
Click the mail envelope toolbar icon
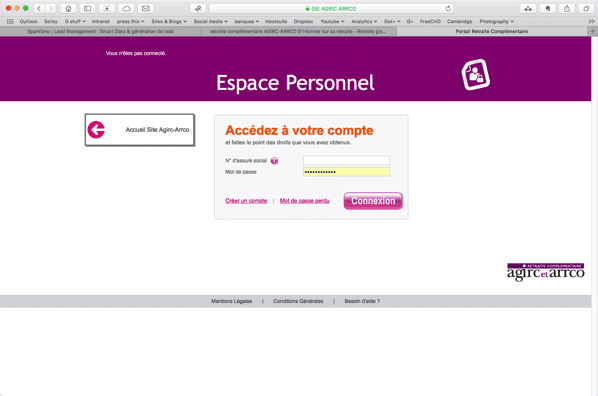click(146, 8)
